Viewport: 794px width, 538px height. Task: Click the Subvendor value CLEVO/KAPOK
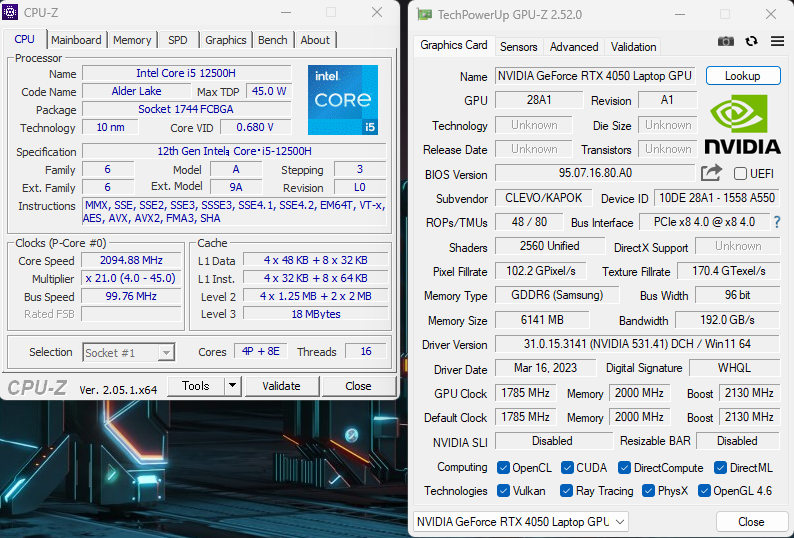543,198
